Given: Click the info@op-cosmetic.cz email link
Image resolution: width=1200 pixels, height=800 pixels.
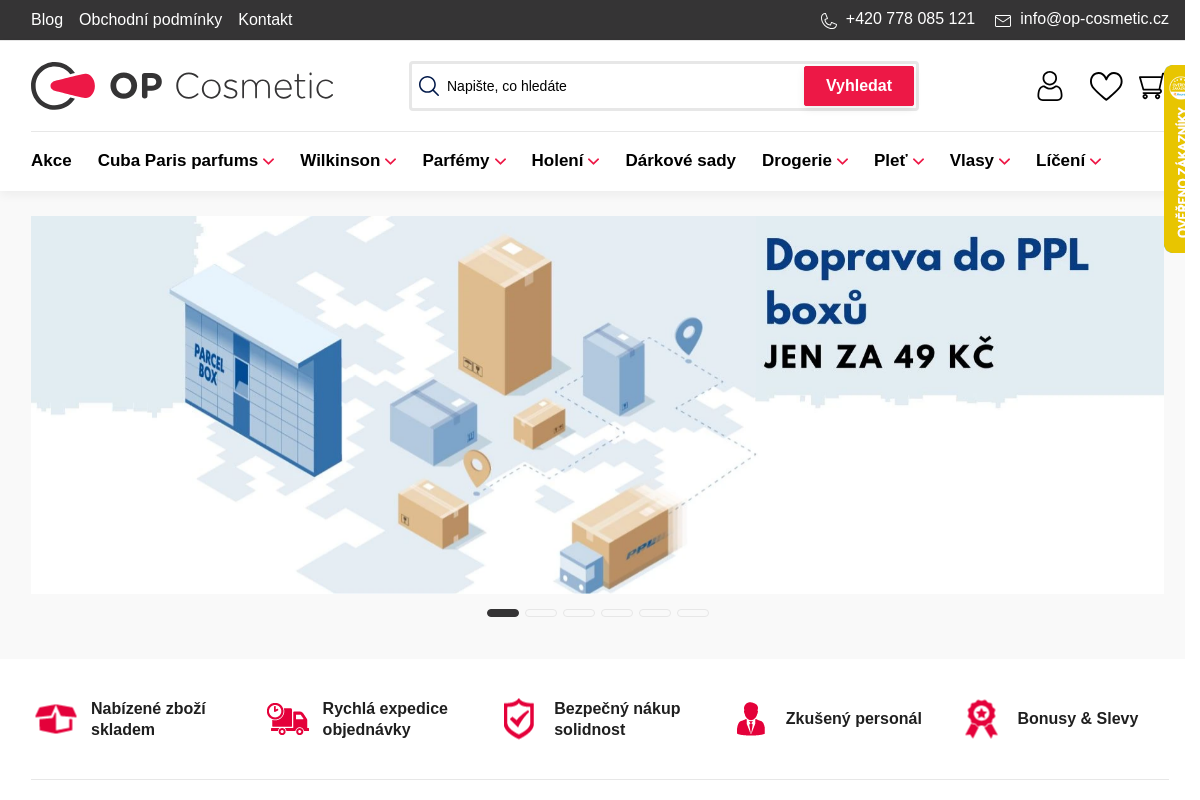Looking at the screenshot, I should [1094, 19].
